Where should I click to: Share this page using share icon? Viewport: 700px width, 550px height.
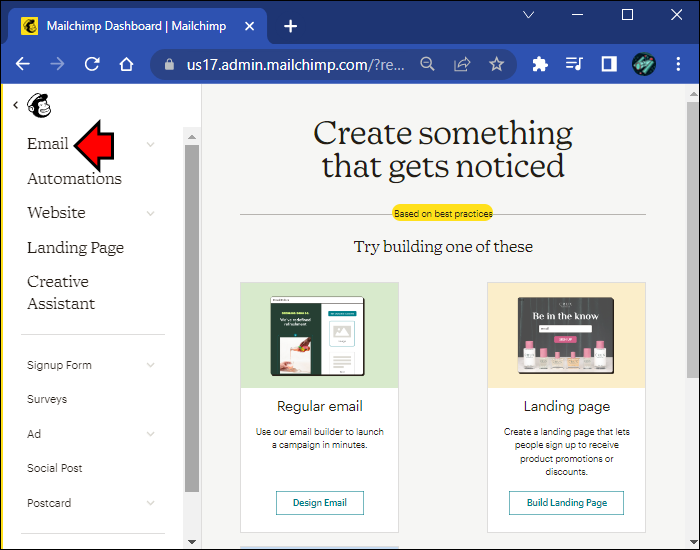point(462,64)
